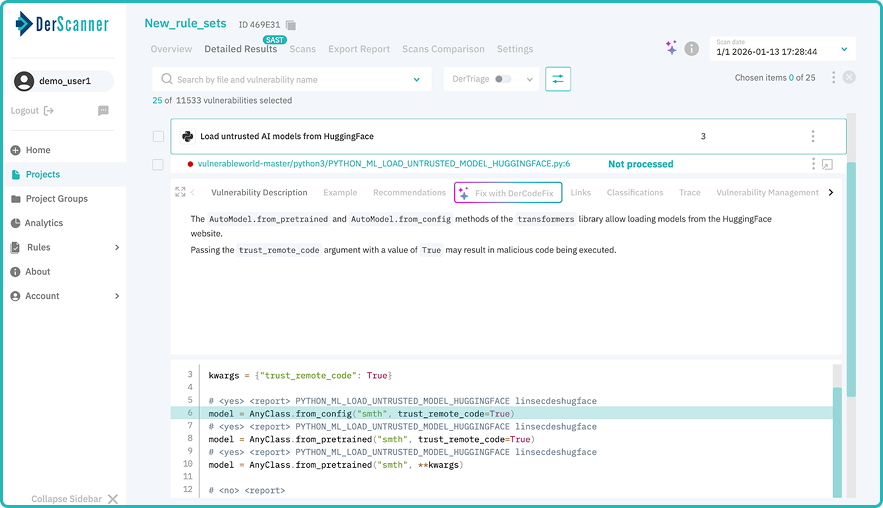The width and height of the screenshot is (883, 508).
Task: Open the Classifications tab
Action: [635, 193]
